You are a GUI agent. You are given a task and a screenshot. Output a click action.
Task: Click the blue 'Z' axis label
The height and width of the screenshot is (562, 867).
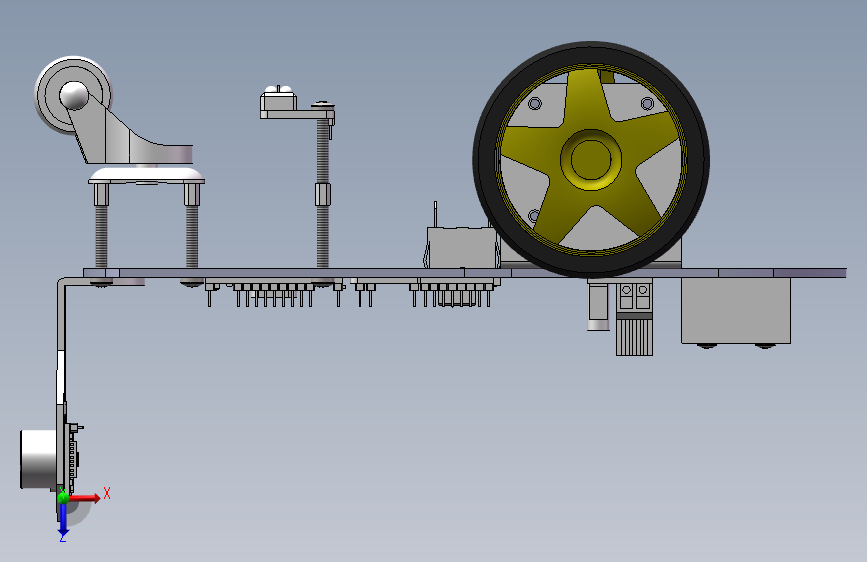pyautogui.click(x=63, y=538)
